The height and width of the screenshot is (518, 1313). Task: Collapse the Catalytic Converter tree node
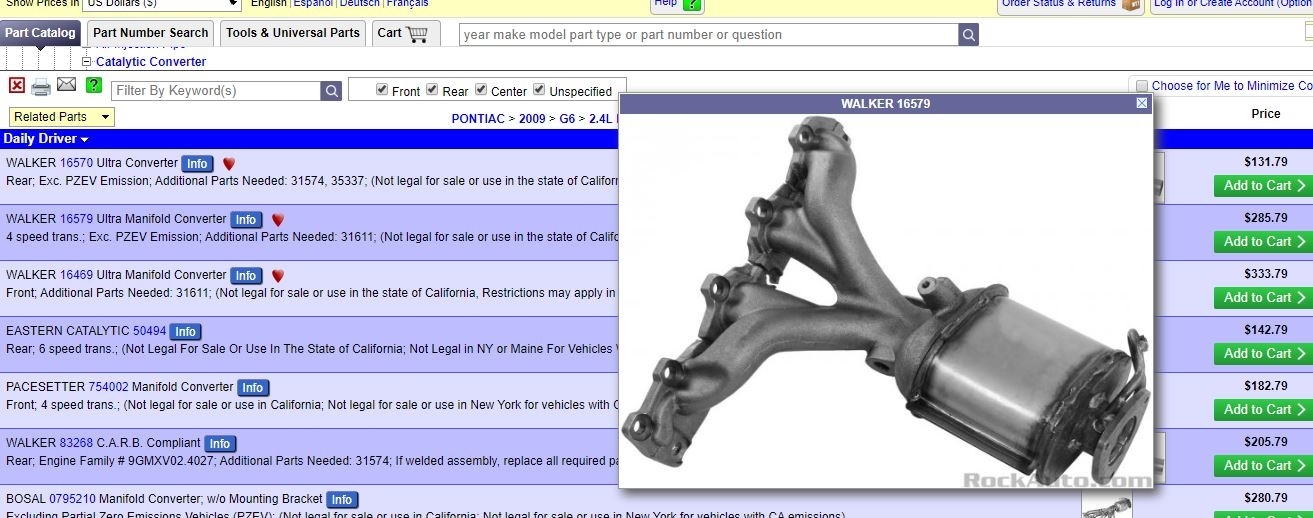point(86,62)
